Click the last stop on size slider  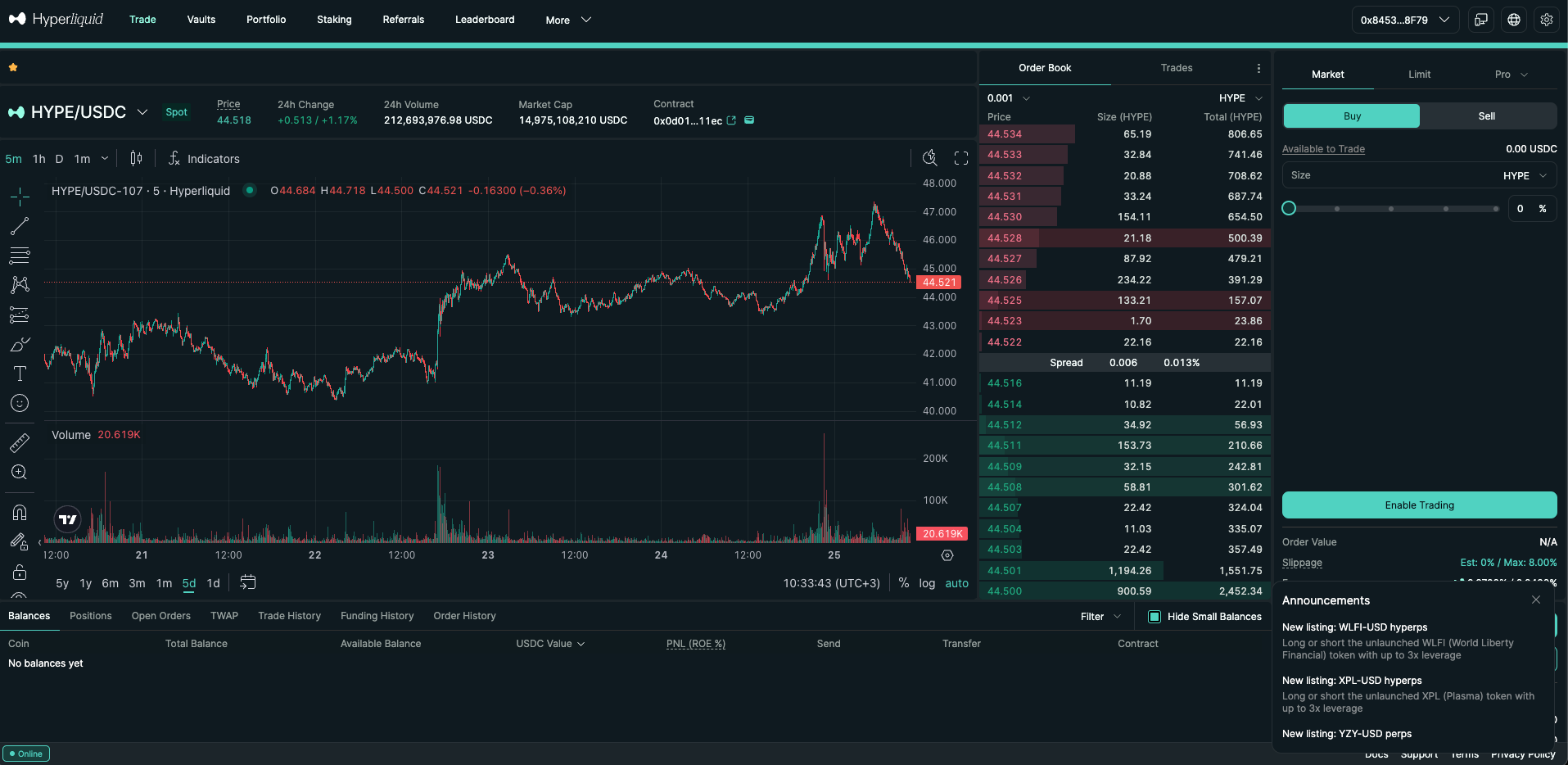coord(1496,209)
